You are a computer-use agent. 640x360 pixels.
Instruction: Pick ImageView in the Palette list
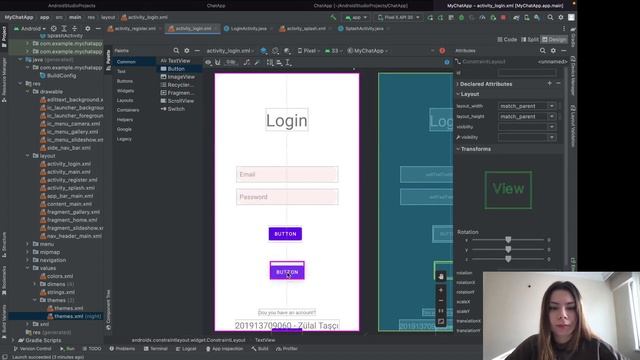(x=178, y=77)
